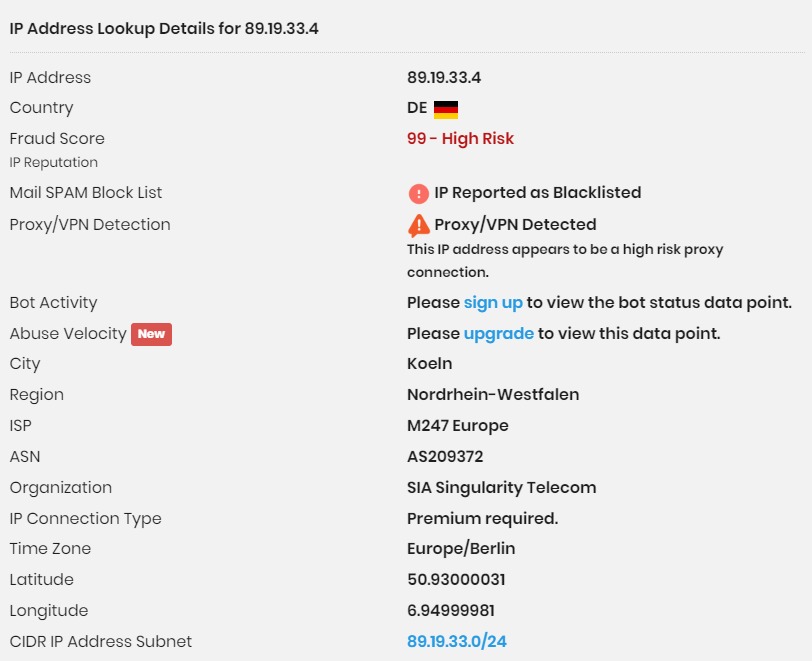Click the latitude value 50.93000031

click(456, 580)
